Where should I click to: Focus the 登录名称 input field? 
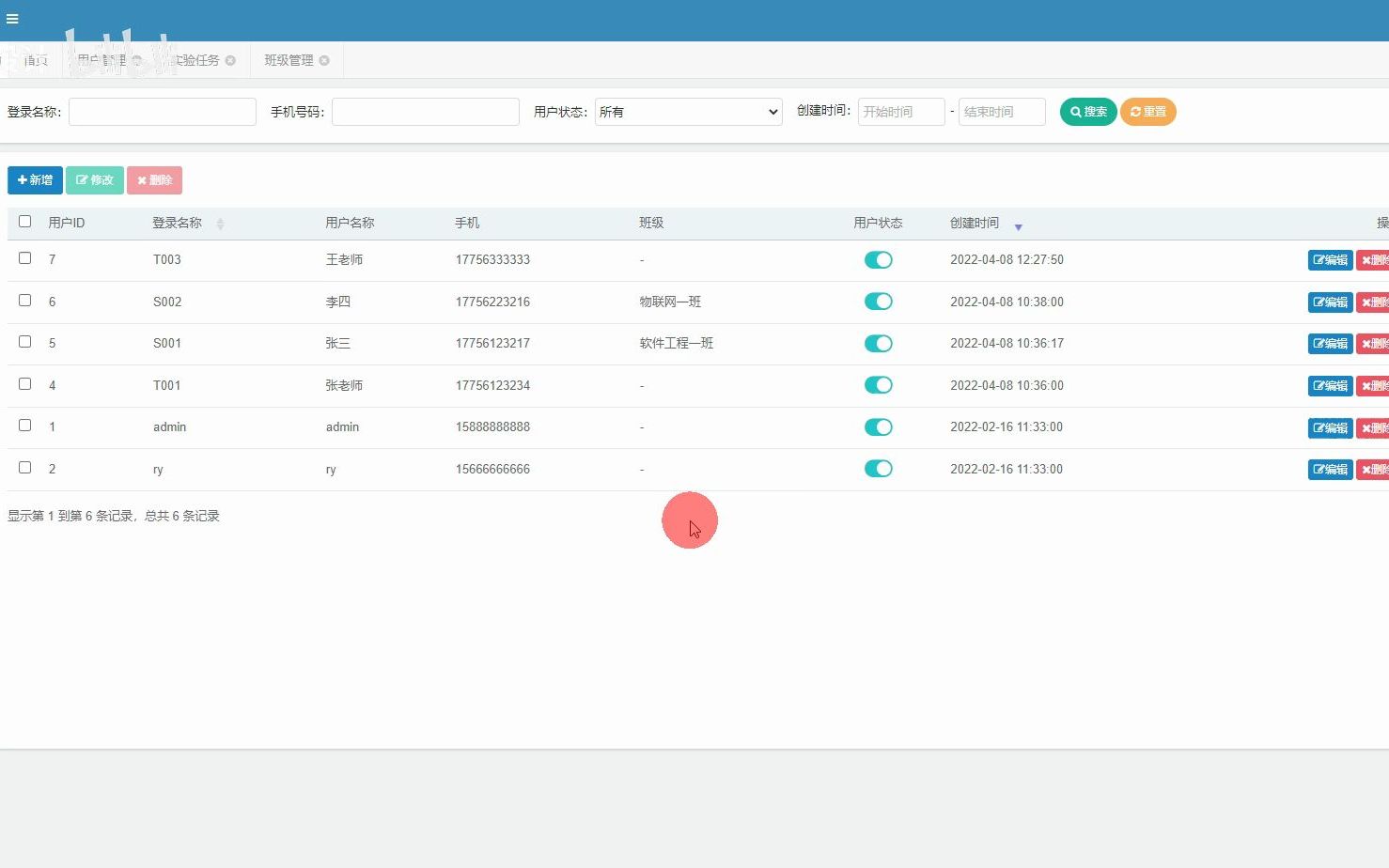tap(163, 112)
